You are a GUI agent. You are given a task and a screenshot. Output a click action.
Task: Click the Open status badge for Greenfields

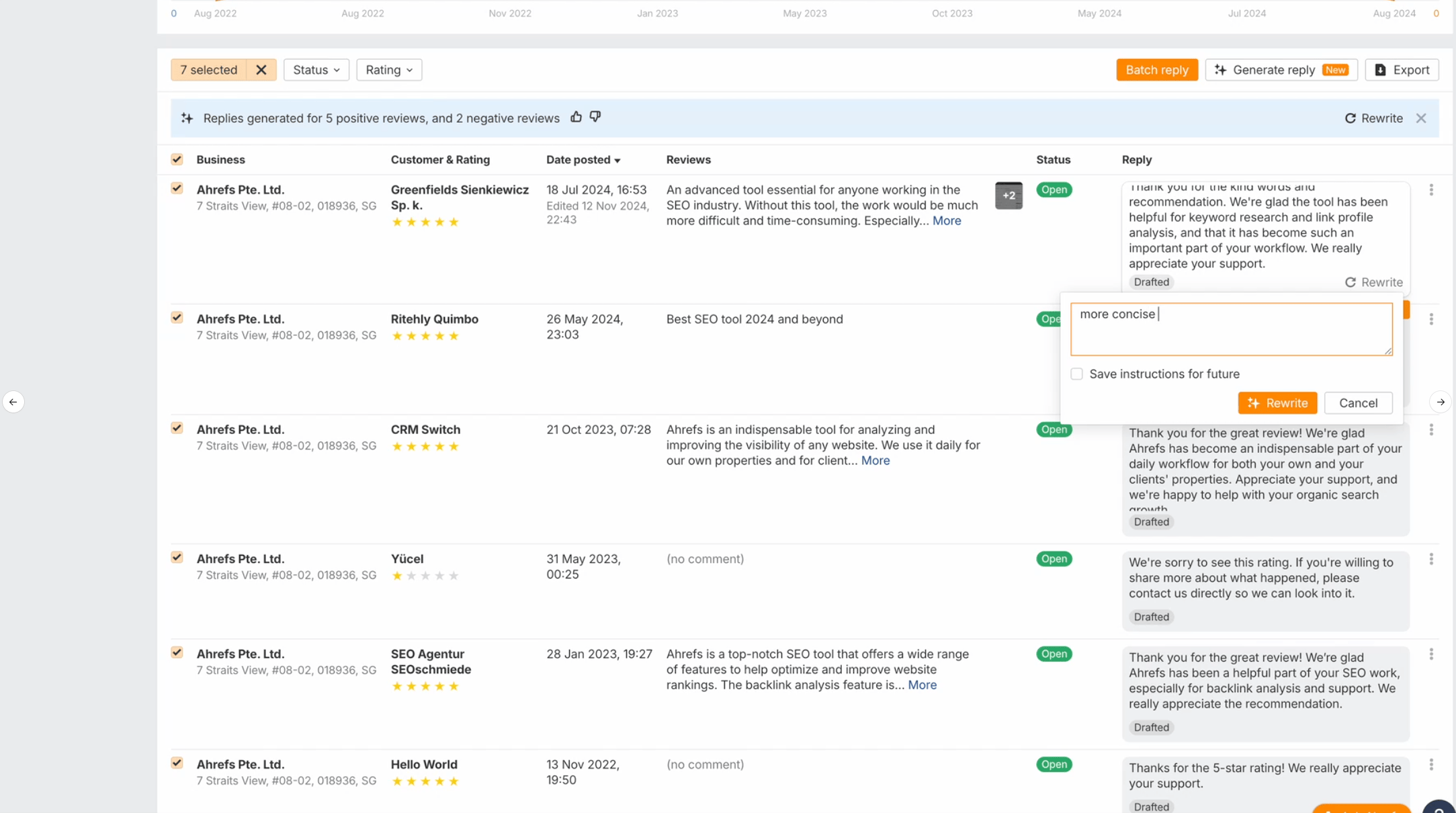(1054, 190)
